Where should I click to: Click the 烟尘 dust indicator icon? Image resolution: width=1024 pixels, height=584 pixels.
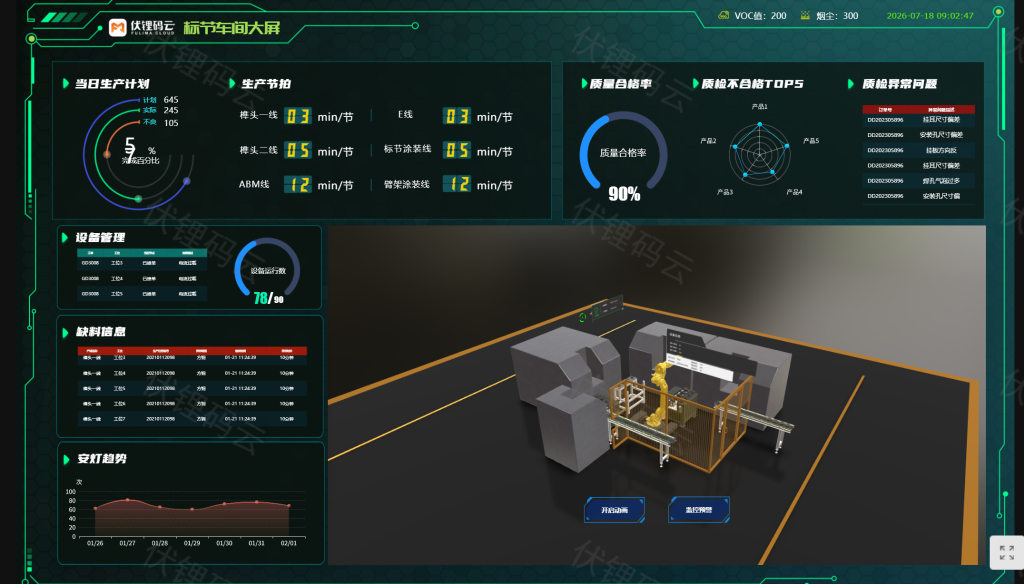click(x=805, y=15)
